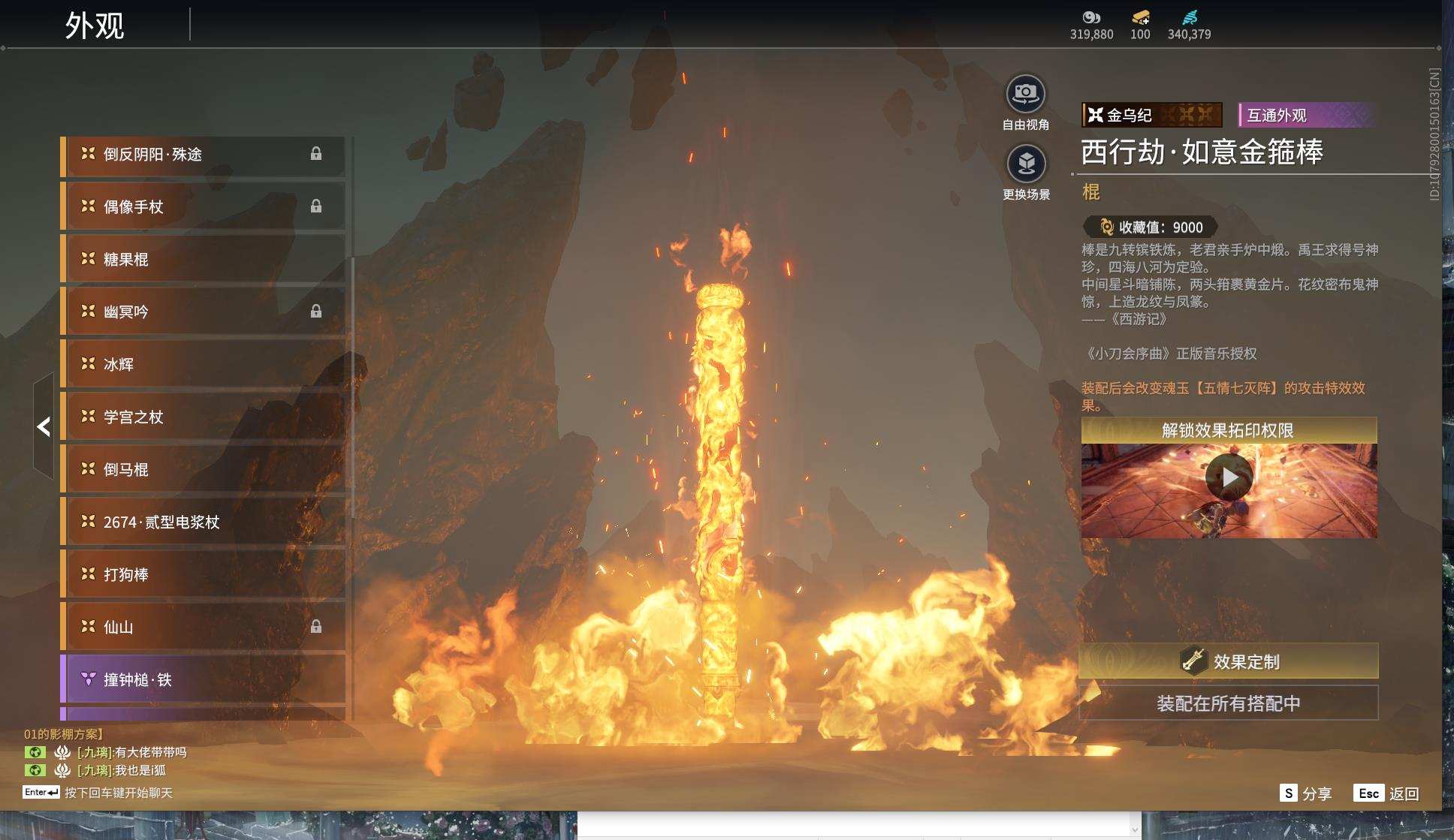Click the 金乌纪 rarity tag
The image size is (1454, 840).
1152,115
